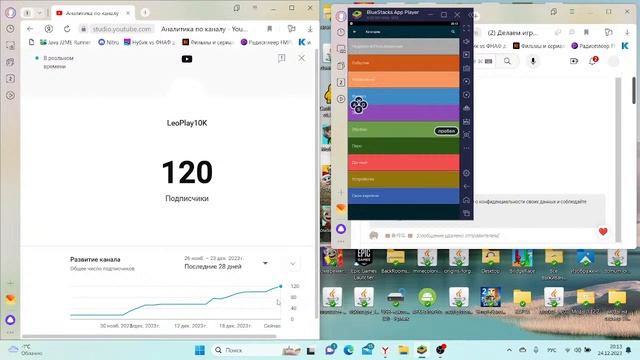Select the red category row in BlueStacks
Screen dimensions: 640x360
click(x=403, y=162)
